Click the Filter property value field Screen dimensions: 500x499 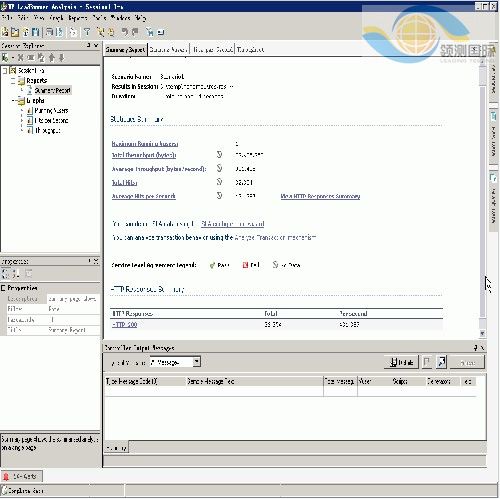[73, 309]
